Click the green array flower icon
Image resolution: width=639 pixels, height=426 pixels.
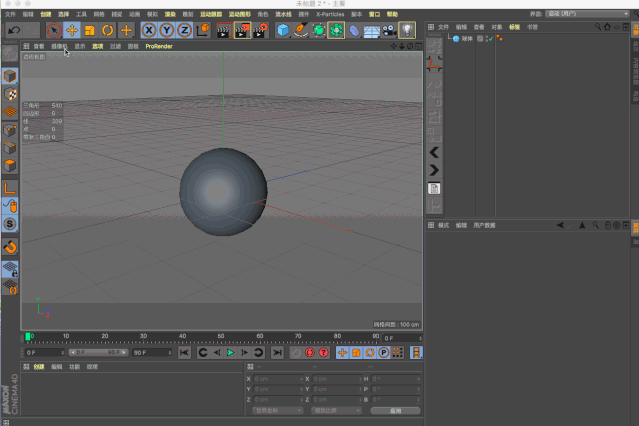point(336,30)
